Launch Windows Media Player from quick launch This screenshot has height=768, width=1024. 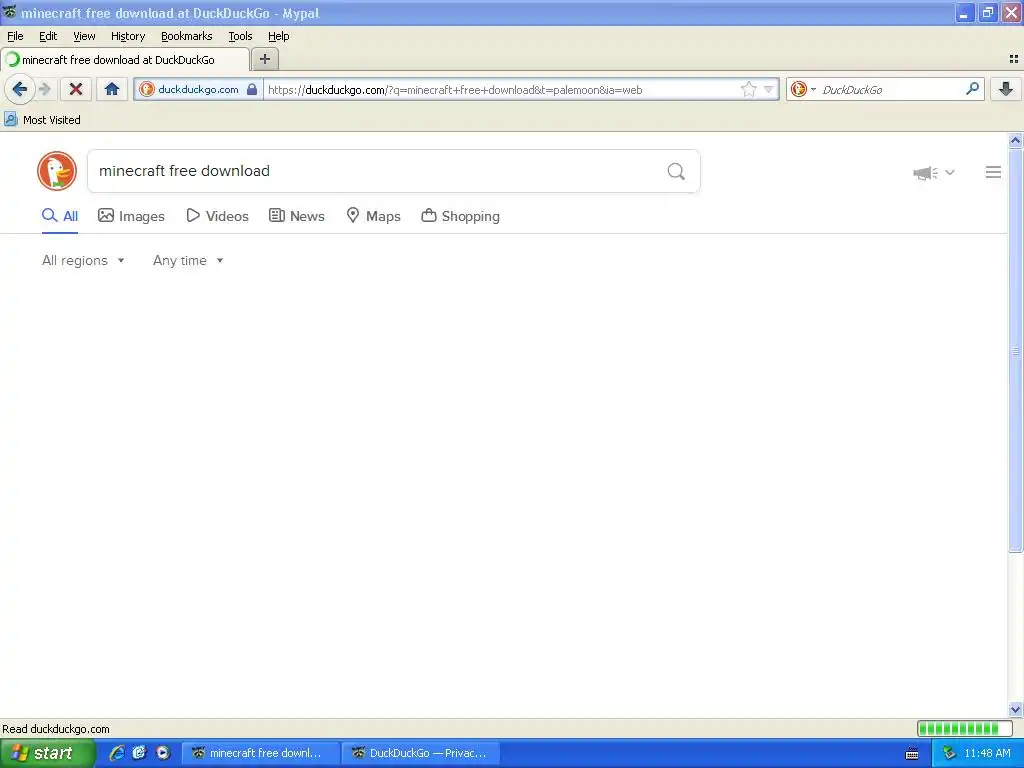(x=163, y=753)
